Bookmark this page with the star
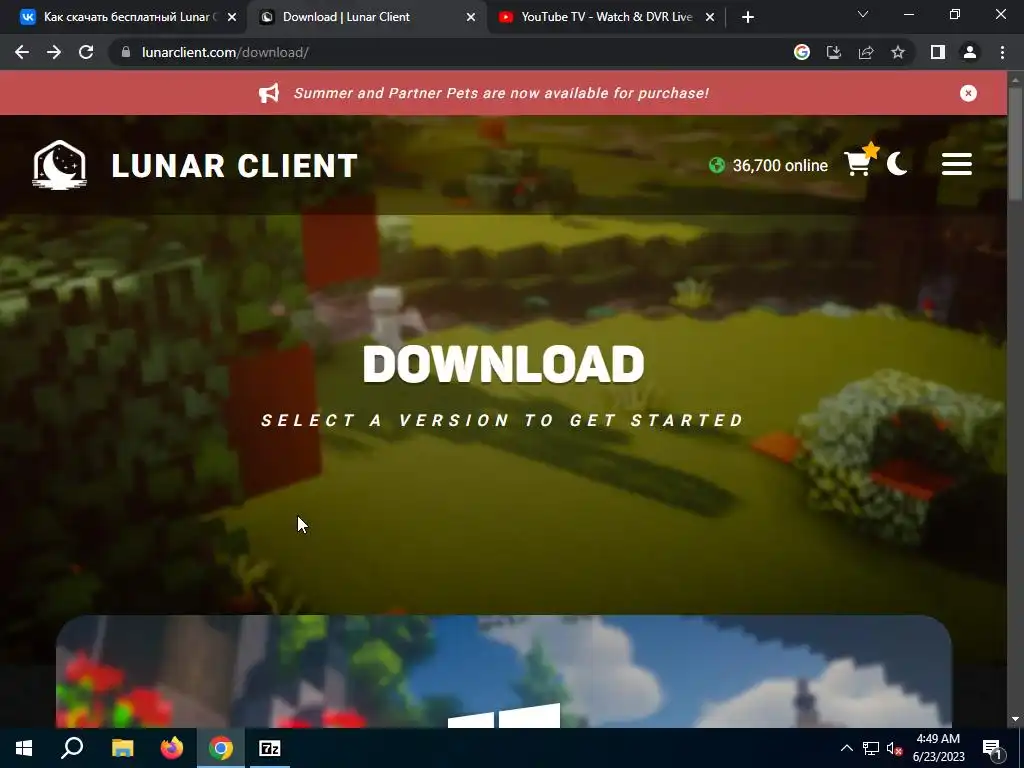The height and width of the screenshot is (768, 1024). pyautogui.click(x=898, y=52)
